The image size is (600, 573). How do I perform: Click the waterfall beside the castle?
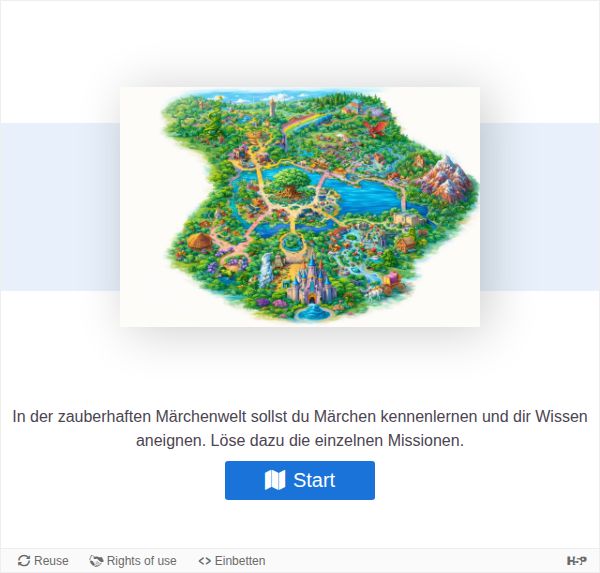pyautogui.click(x=265, y=269)
